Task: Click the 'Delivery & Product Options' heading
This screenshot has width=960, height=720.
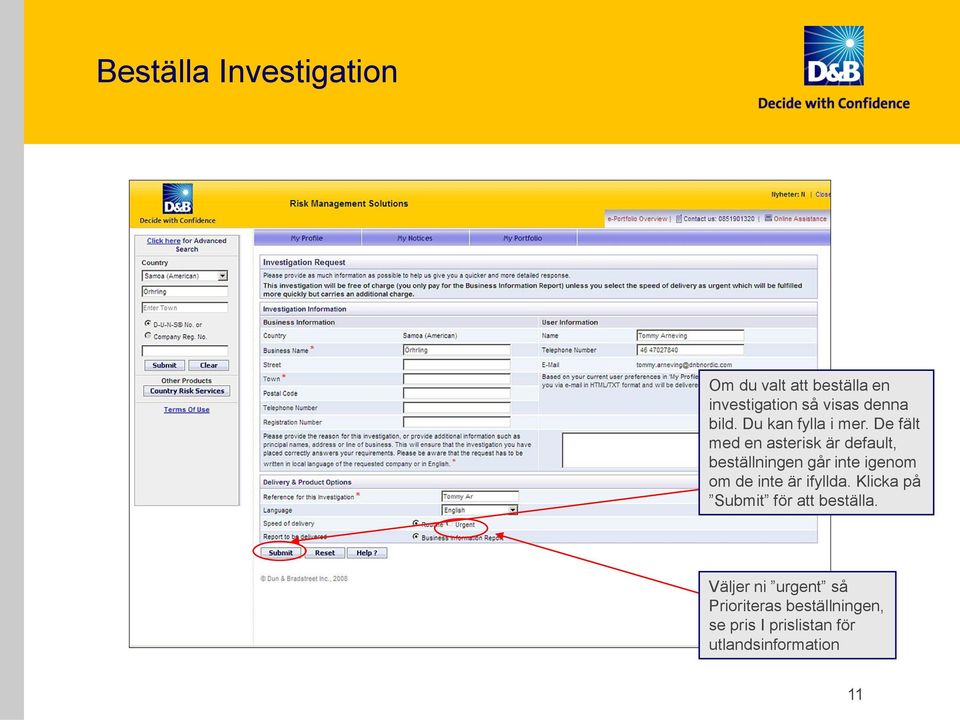Action: tap(307, 482)
